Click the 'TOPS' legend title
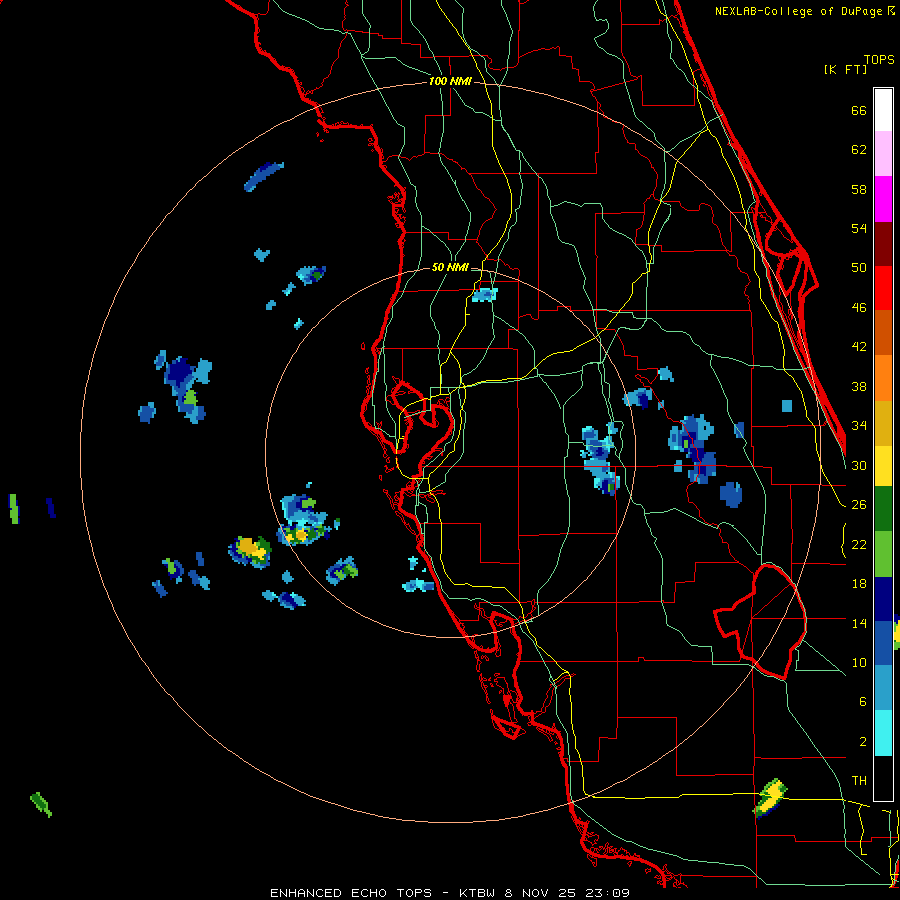This screenshot has width=900, height=900. [x=879, y=60]
